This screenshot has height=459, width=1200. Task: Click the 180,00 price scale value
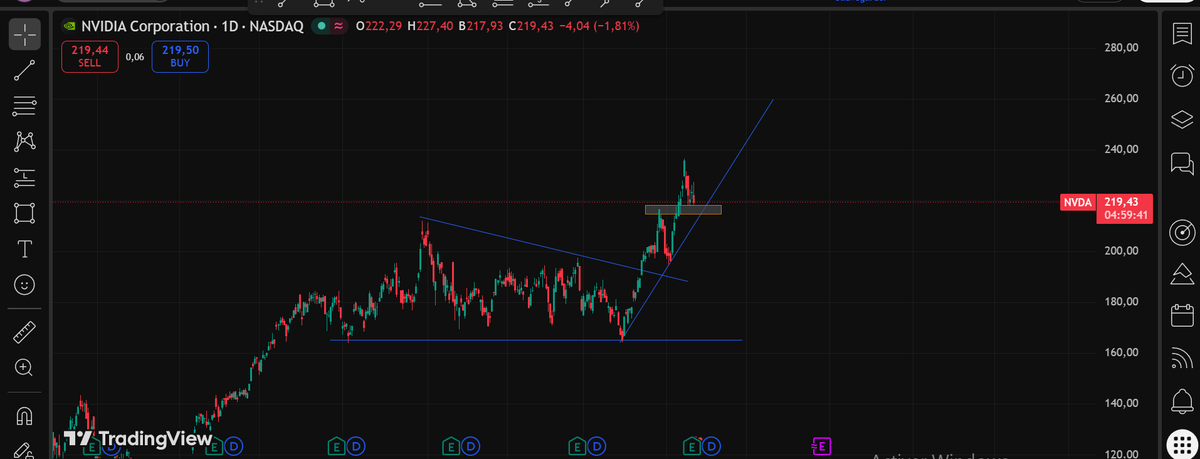[1121, 302]
